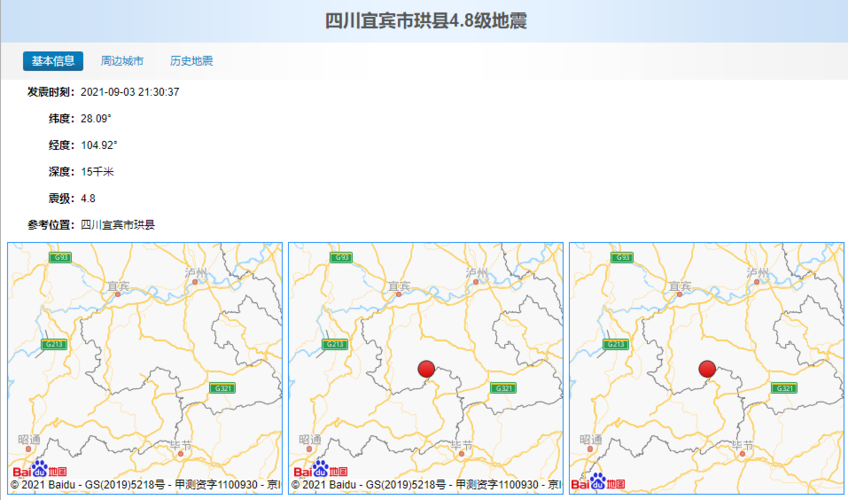Viewport: 848px width, 500px height.
Task: Click the 毕节 city label on left map
Action: coord(181,445)
